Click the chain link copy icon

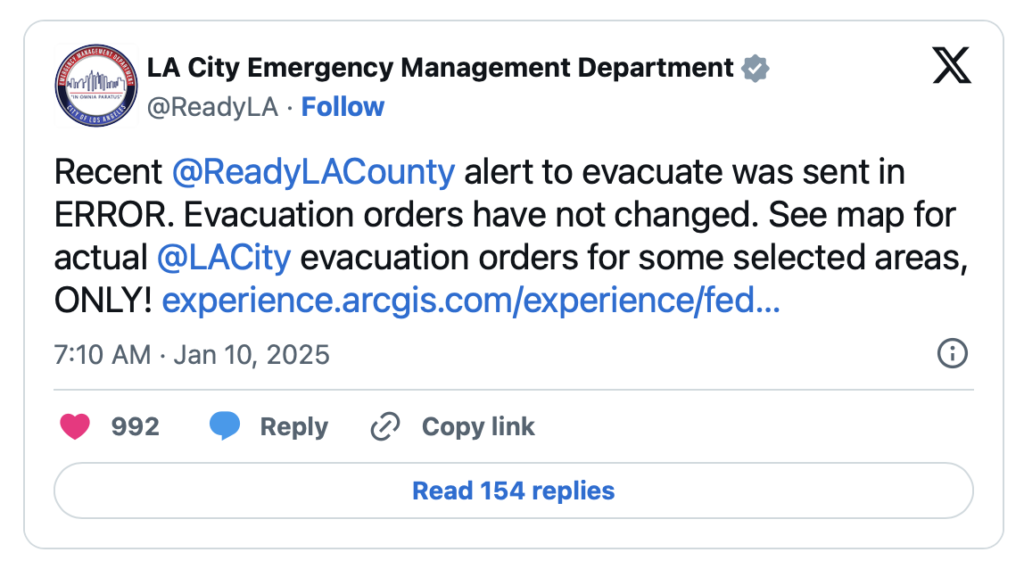[x=385, y=427]
